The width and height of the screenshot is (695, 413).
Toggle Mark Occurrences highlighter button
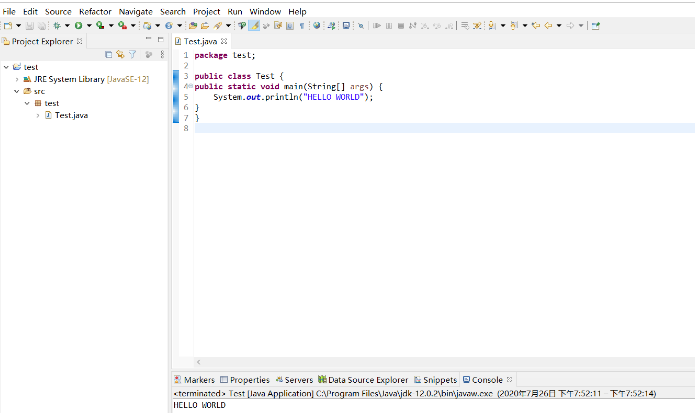[254, 26]
